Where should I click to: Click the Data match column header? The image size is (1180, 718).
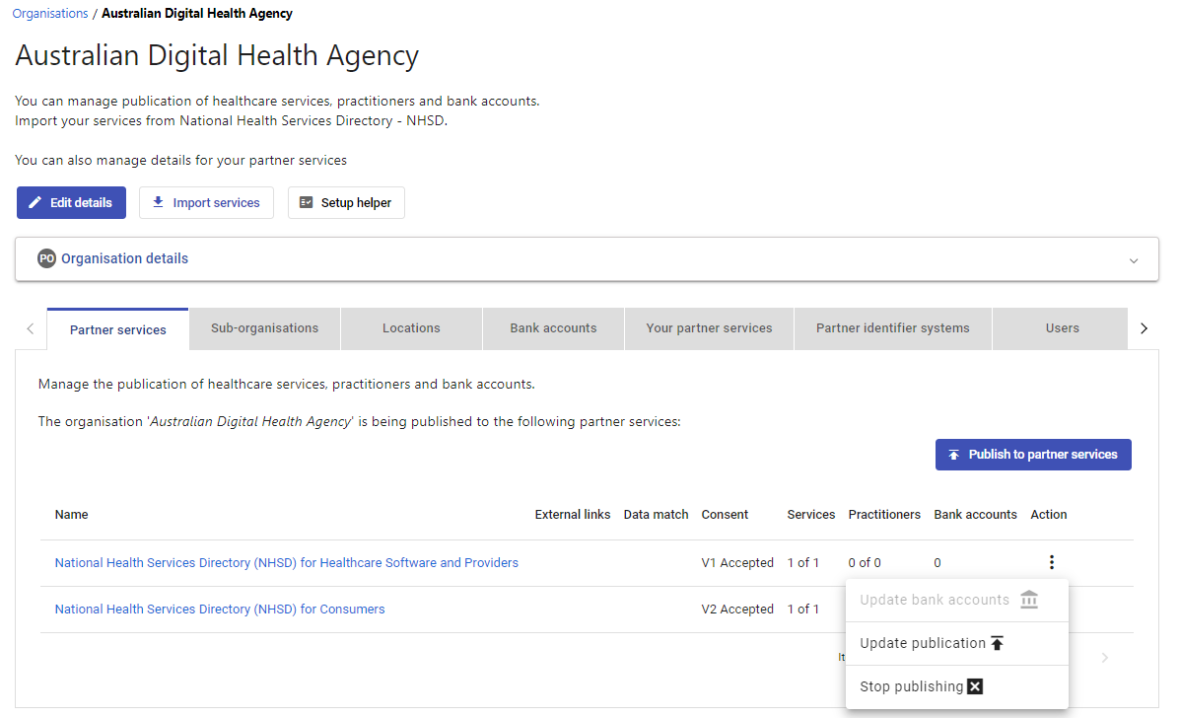(x=656, y=515)
